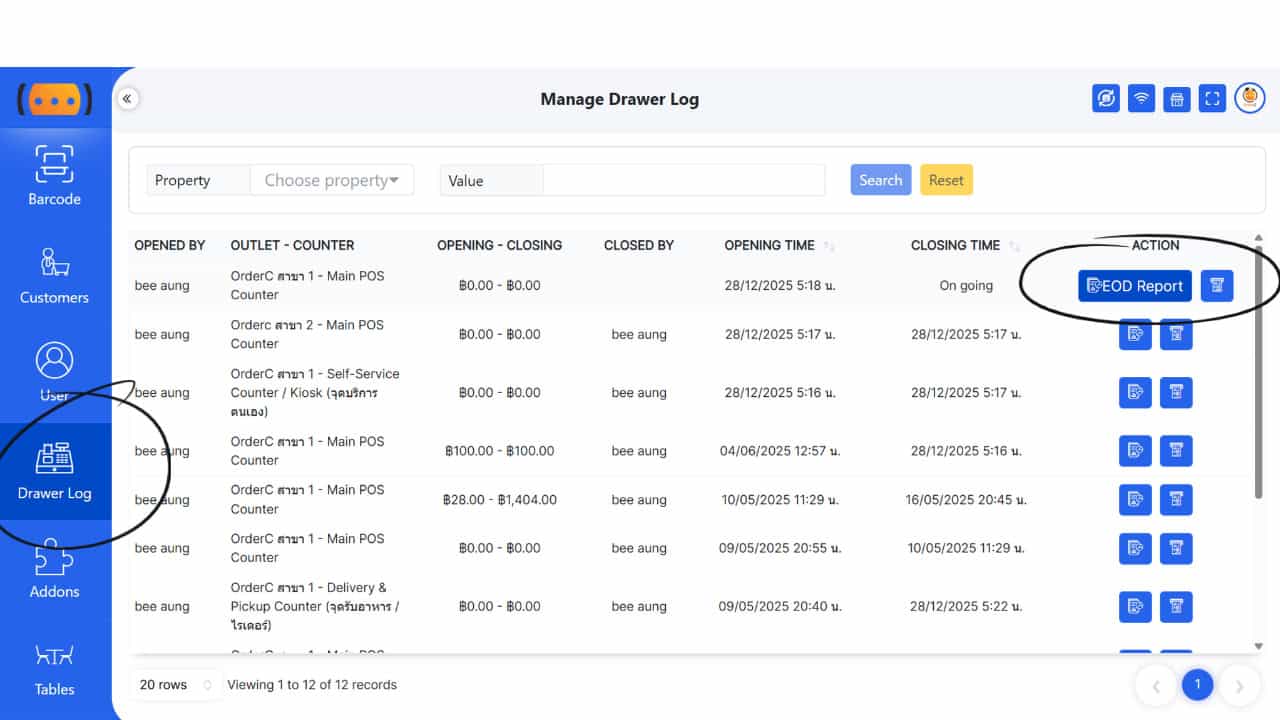Screen dimensions: 1280x720
Task: Open the store outlet icon in header
Action: tap(1177, 98)
